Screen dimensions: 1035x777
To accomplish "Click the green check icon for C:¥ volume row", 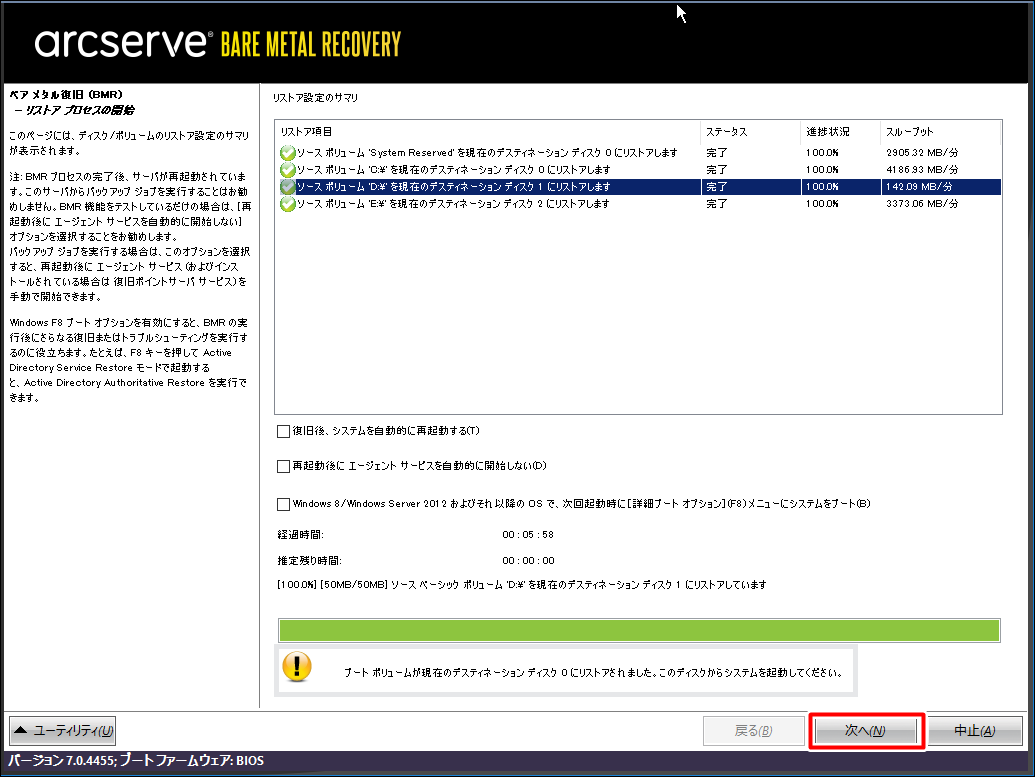I will (287, 170).
